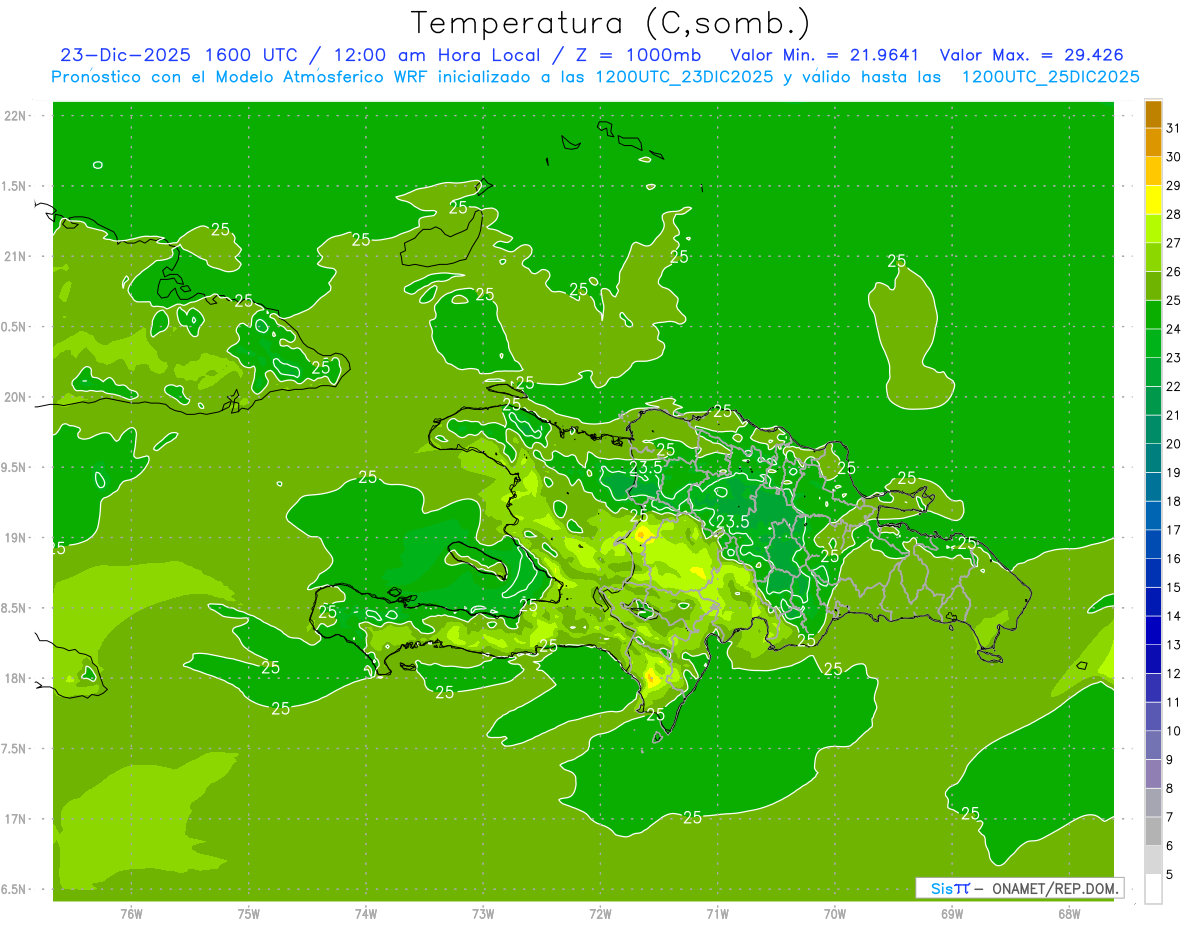The width and height of the screenshot is (1200, 927).
Task: Pick the yellow swatch between legend 28 and 29
Action: [x=1153, y=200]
